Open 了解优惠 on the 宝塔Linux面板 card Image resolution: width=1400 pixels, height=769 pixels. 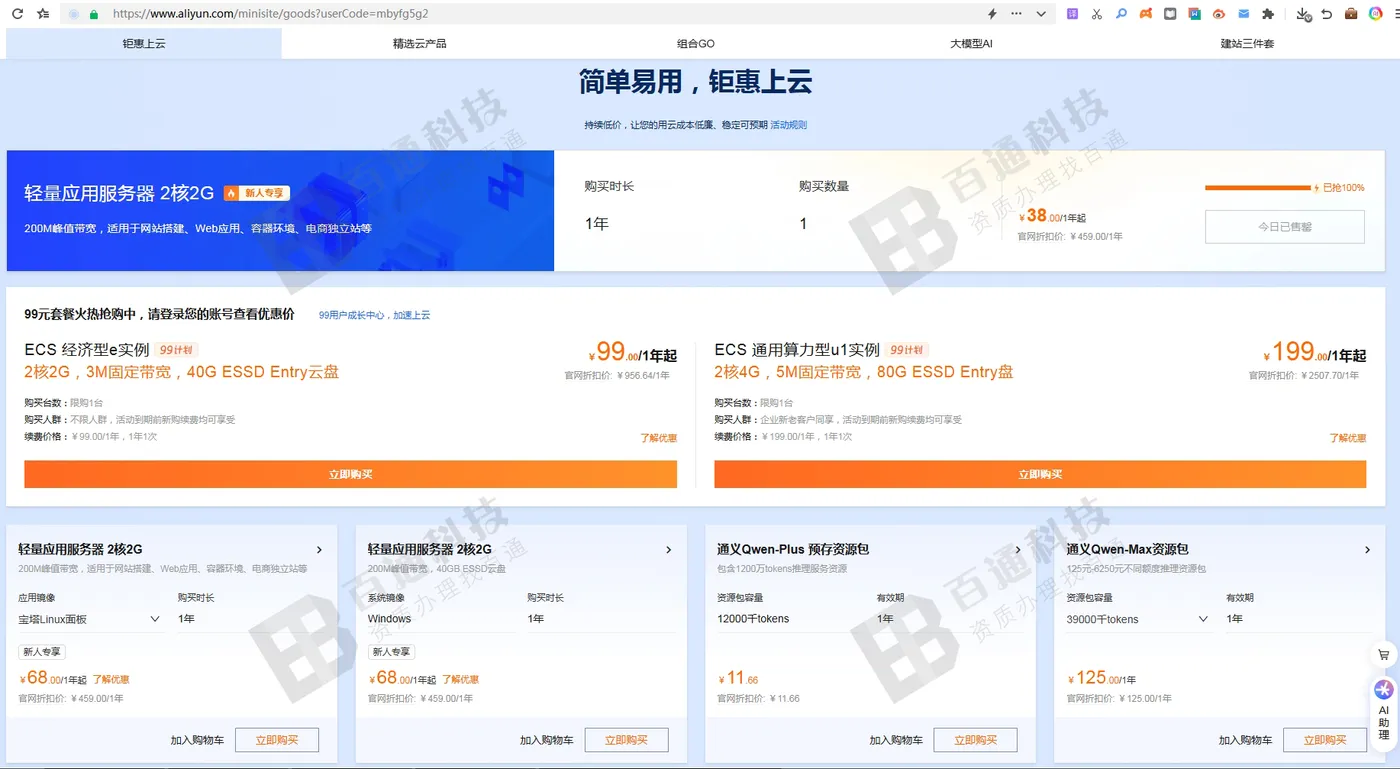point(111,680)
